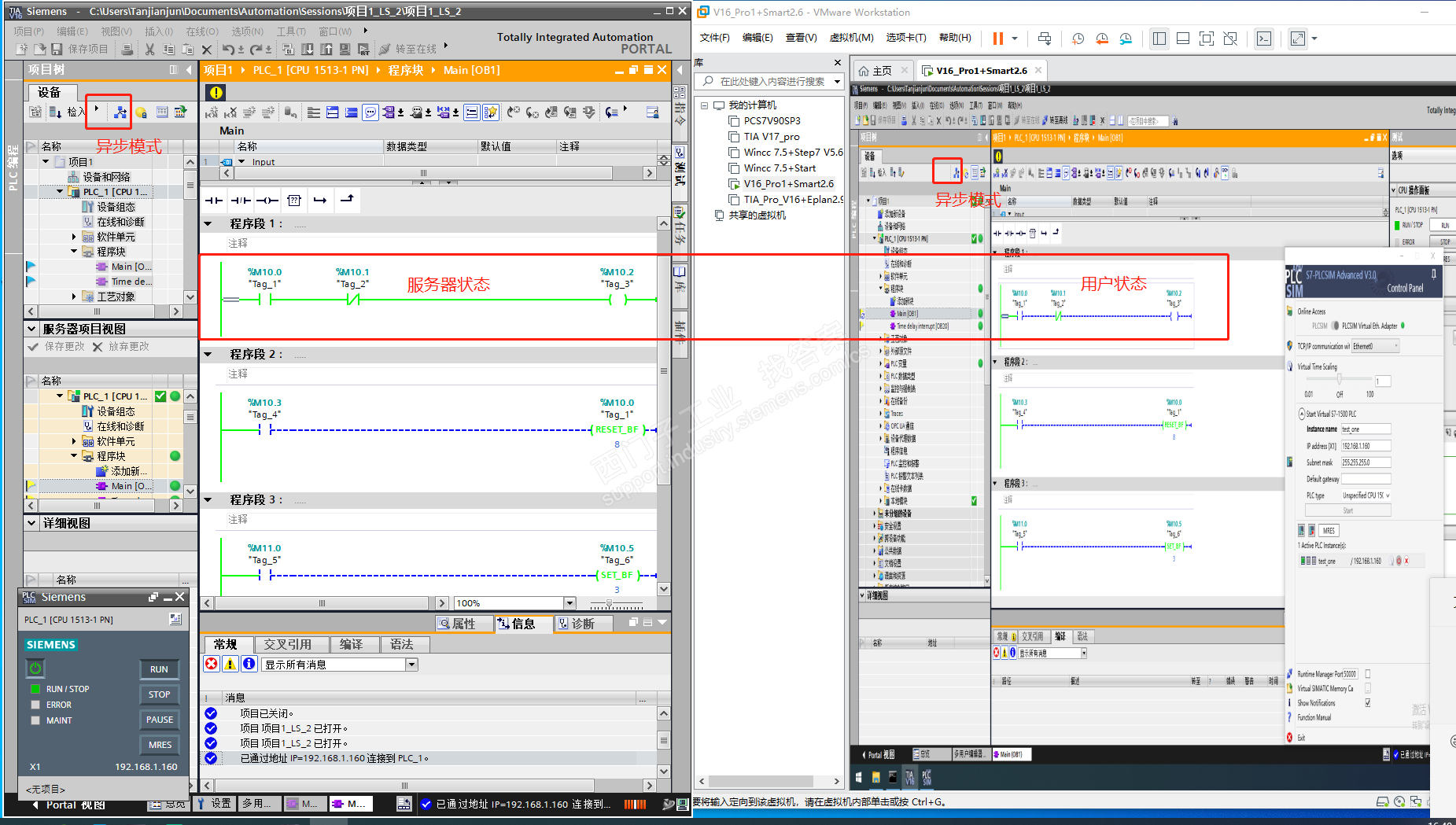Click the go online (转至在线) toolbar icon
This screenshot has width=1456, height=825.
click(x=385, y=49)
